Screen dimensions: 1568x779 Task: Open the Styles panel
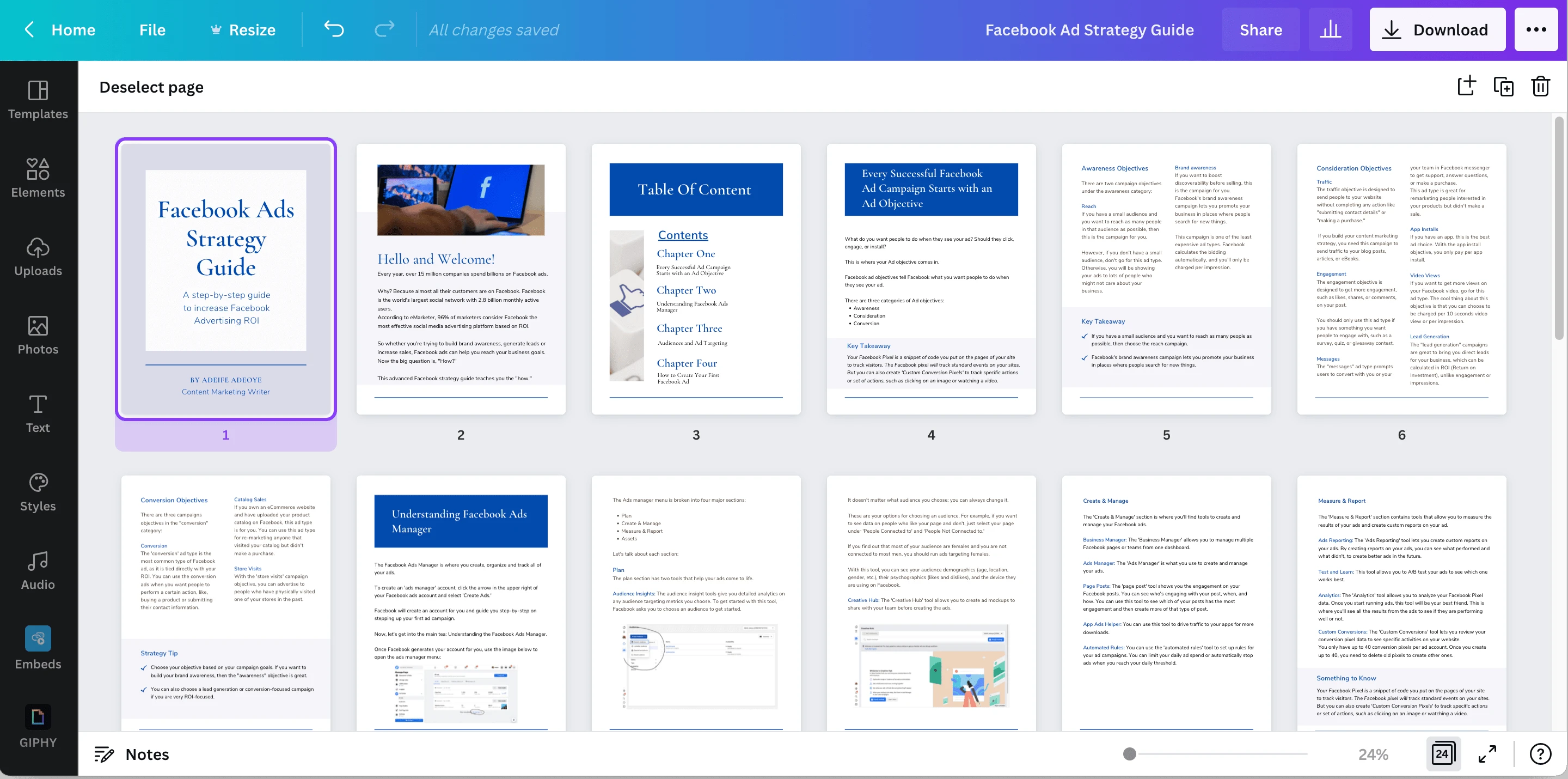coord(38,492)
